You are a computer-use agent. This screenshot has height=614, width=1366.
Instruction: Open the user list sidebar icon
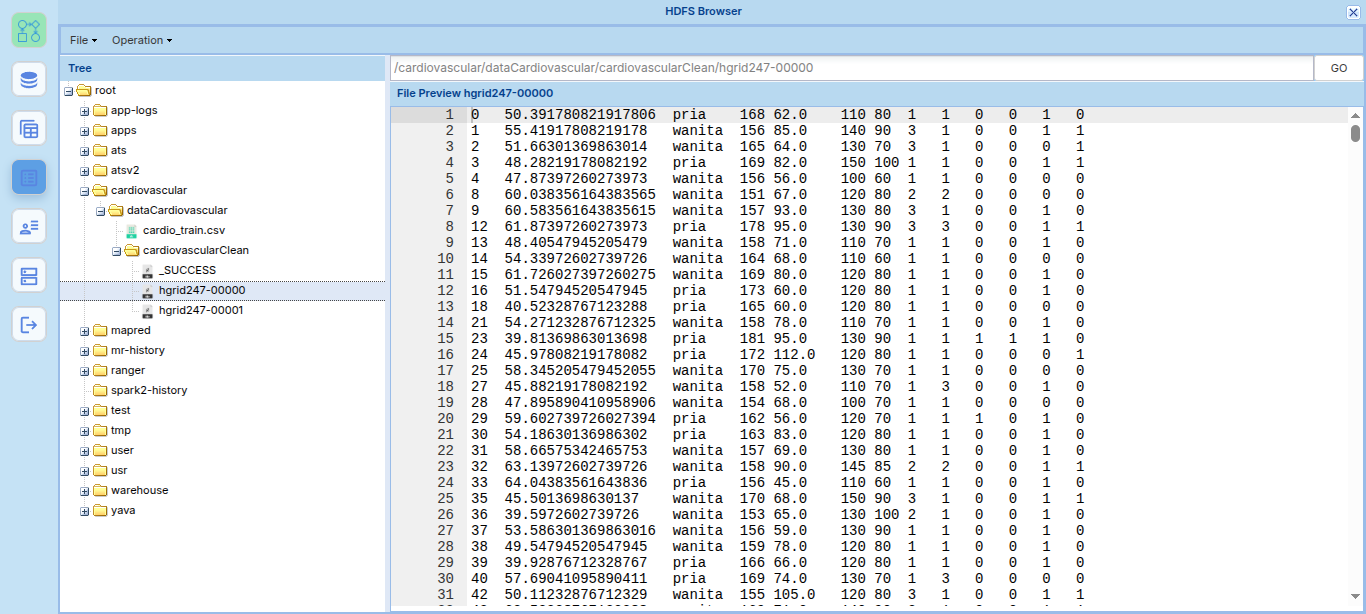click(29, 226)
